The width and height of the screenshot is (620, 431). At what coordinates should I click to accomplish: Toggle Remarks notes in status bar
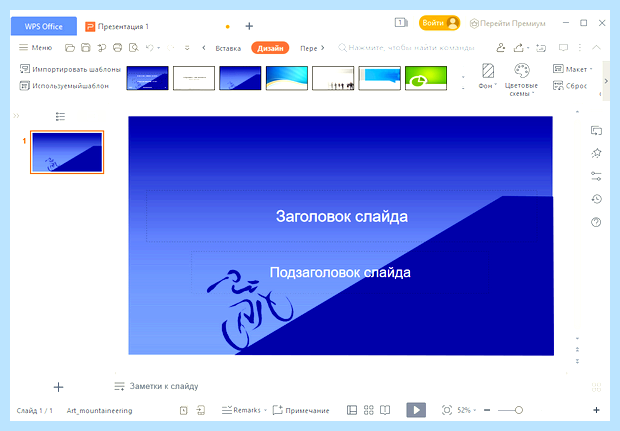click(x=241, y=410)
